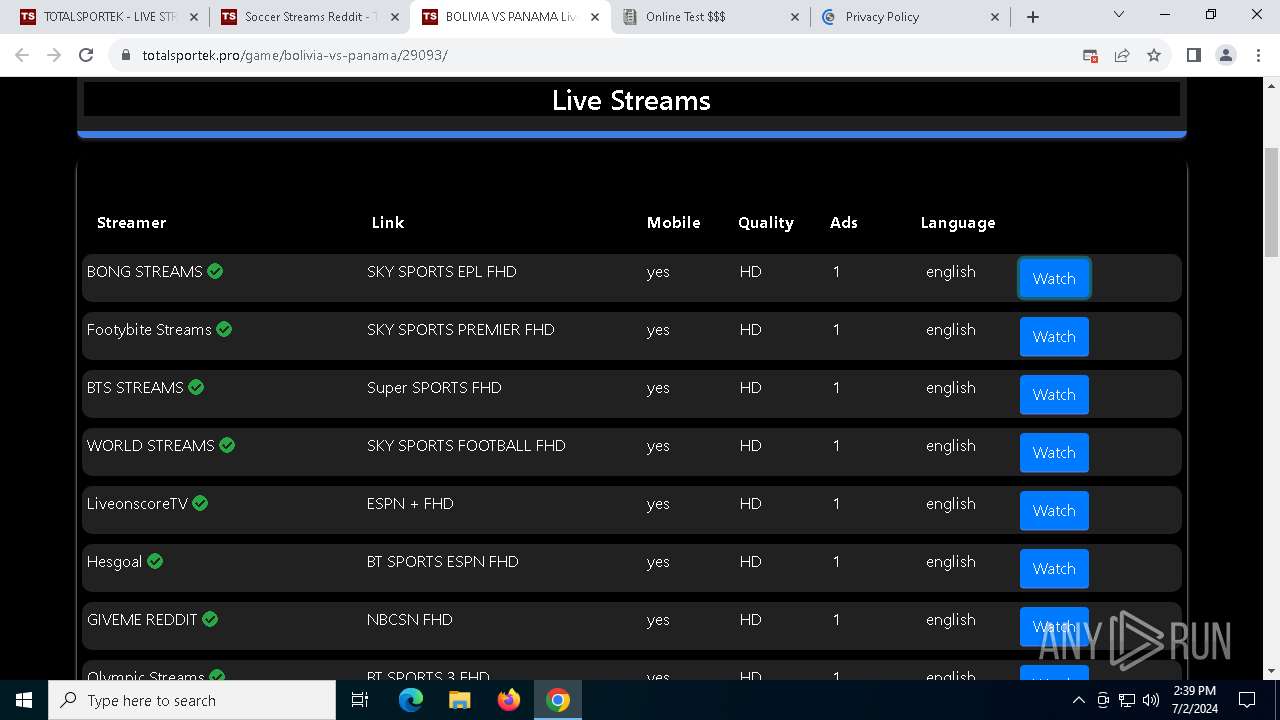Watch the Hesgoal stream
This screenshot has width=1280, height=720.
(1054, 568)
